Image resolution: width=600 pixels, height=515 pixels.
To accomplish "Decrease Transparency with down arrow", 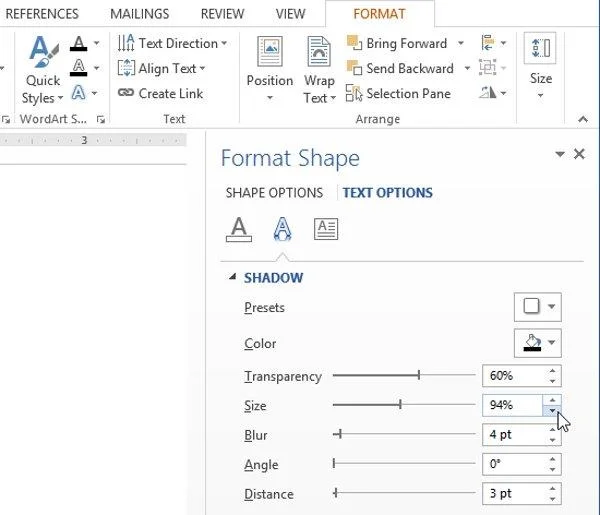I will click(552, 381).
